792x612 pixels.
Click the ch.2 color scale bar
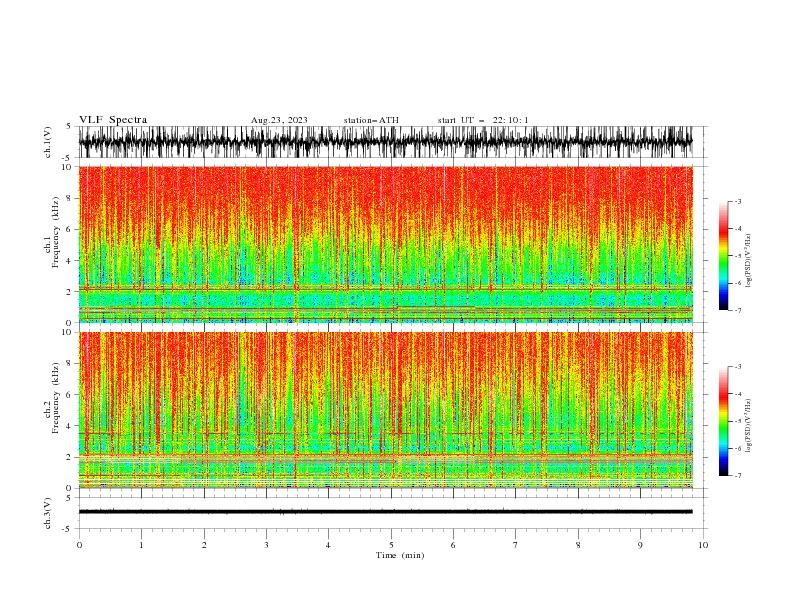point(723,421)
